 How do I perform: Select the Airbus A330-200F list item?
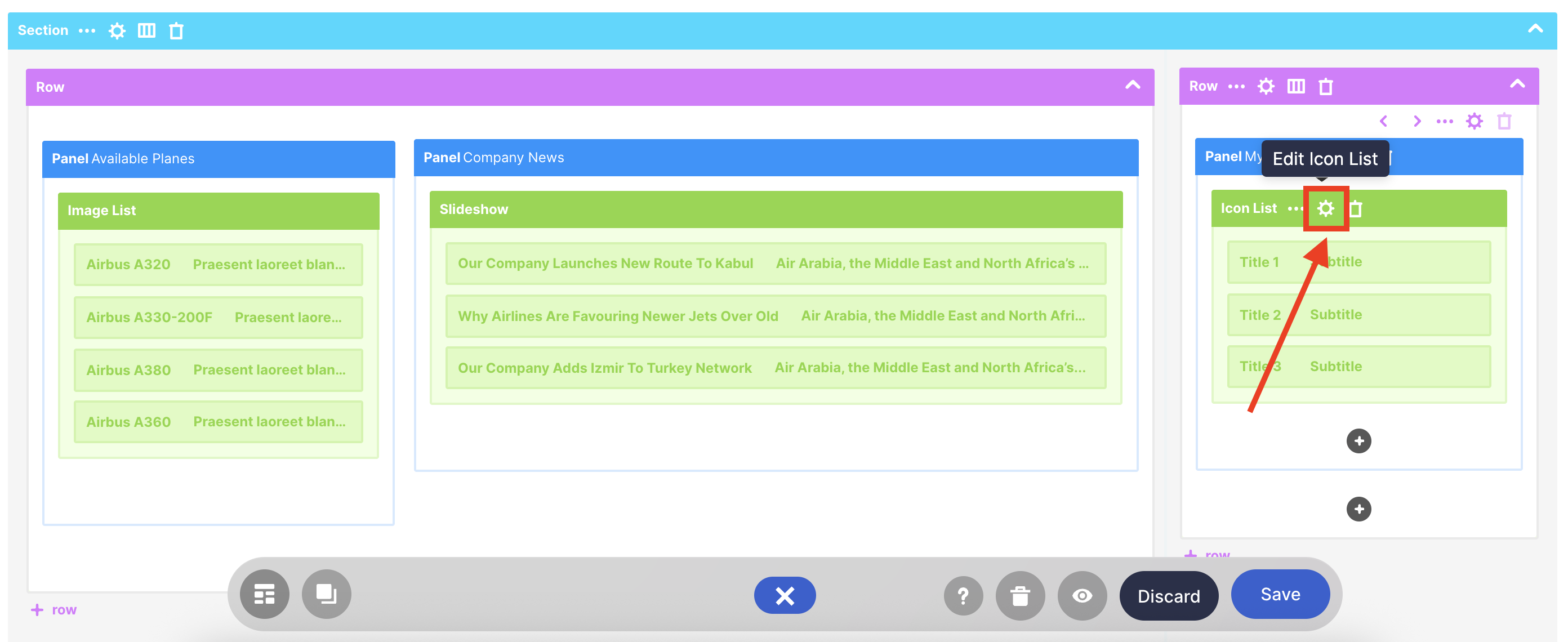click(218, 317)
